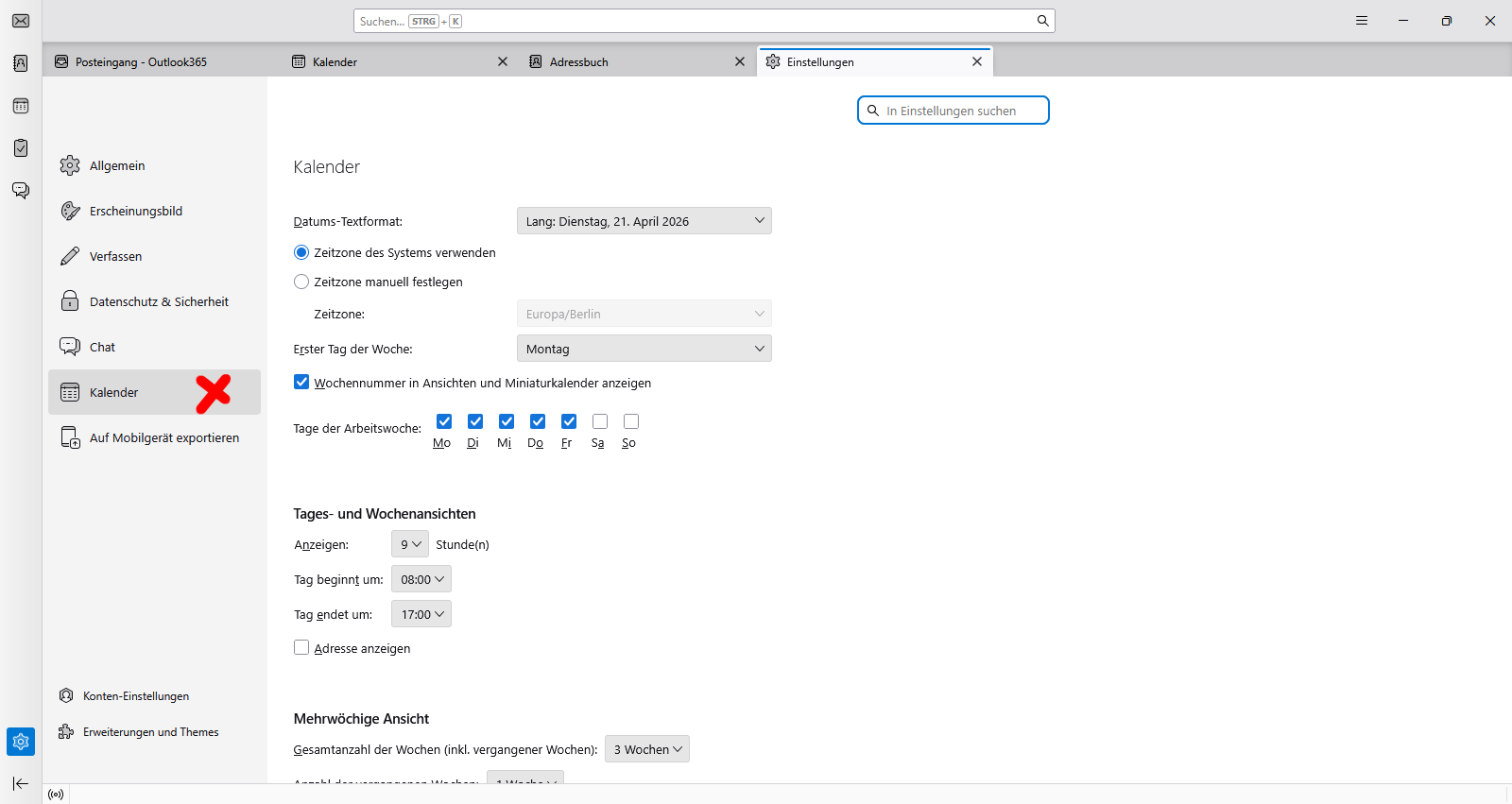Expand the Tag beginnt um dropdown
Viewport: 1512px width, 804px height.
(x=421, y=579)
